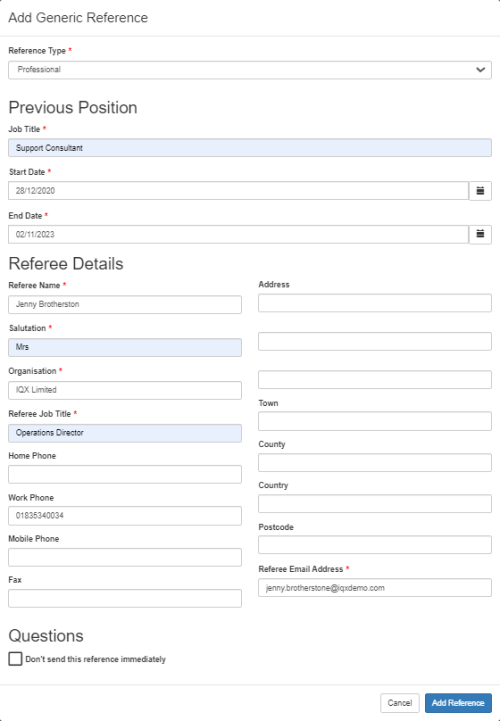The height and width of the screenshot is (721, 500).
Task: Focus the Postcode field
Action: tap(375, 545)
